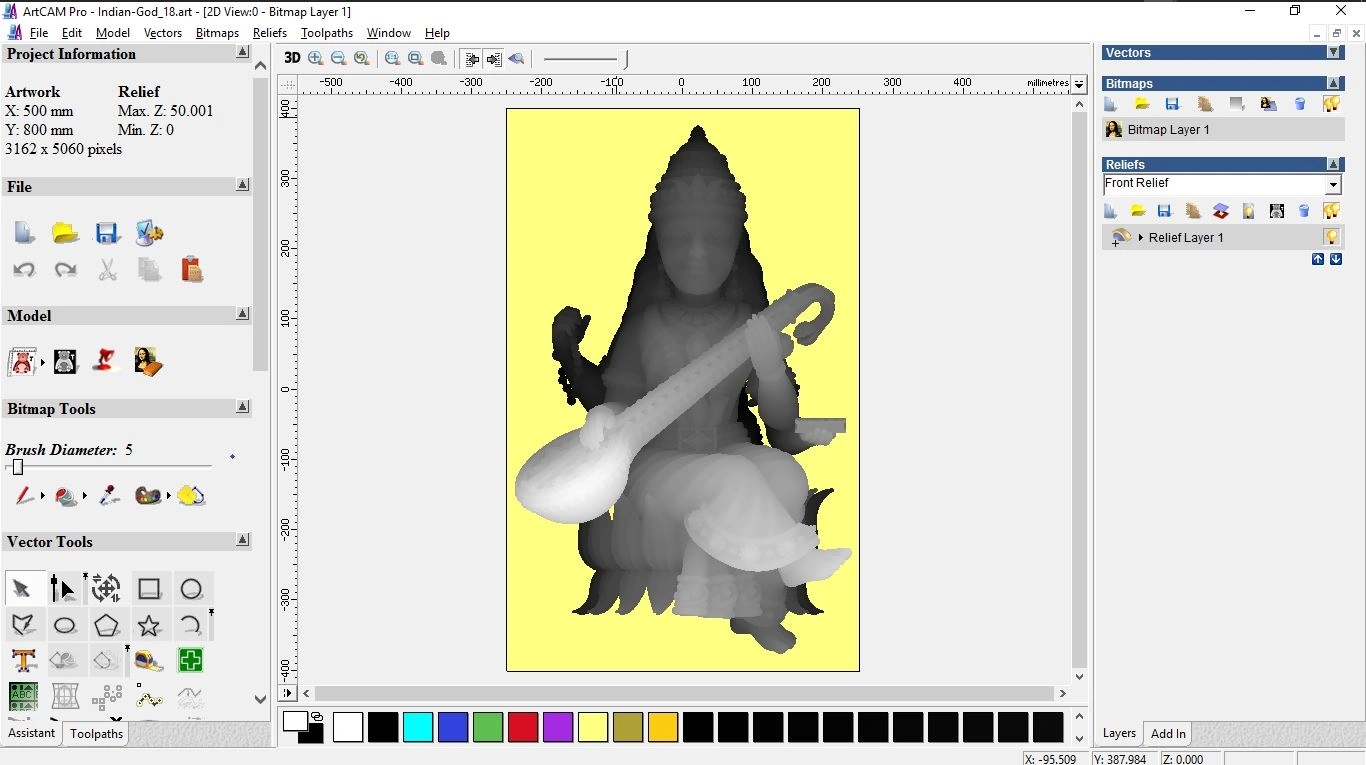
Task: Select the star shape vector tool
Action: [x=149, y=626]
